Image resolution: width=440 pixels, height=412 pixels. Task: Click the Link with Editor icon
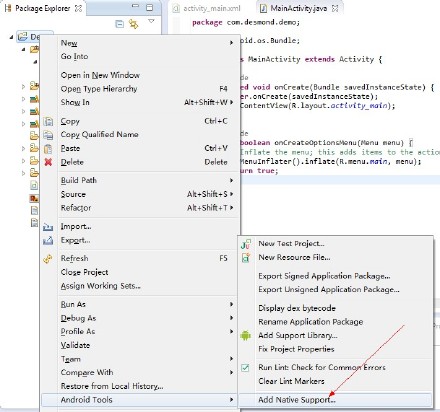[x=133, y=24]
